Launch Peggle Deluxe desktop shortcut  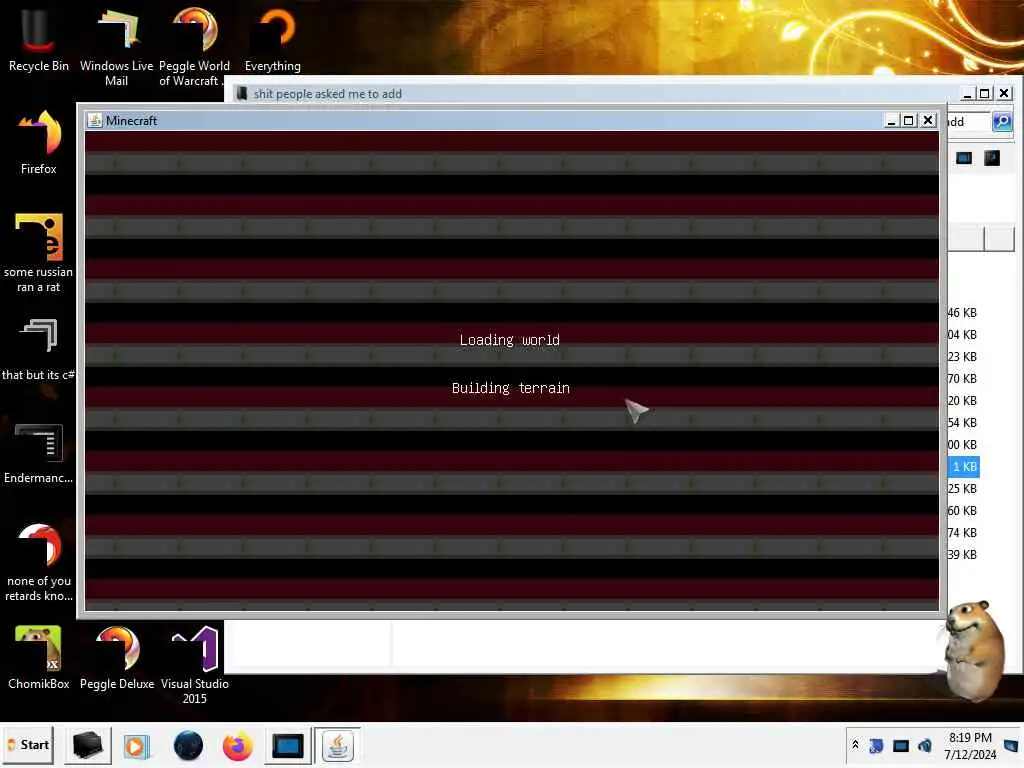(x=117, y=657)
